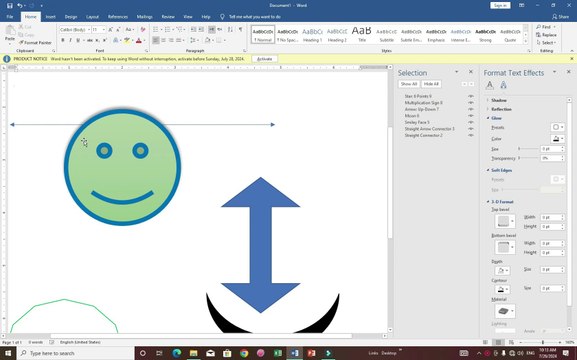577x360 pixels.
Task: Click the Format Painter tool
Action: [35, 43]
